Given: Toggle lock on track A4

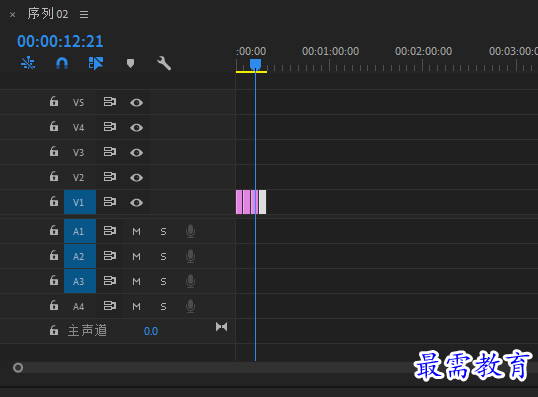Looking at the screenshot, I should (54, 305).
